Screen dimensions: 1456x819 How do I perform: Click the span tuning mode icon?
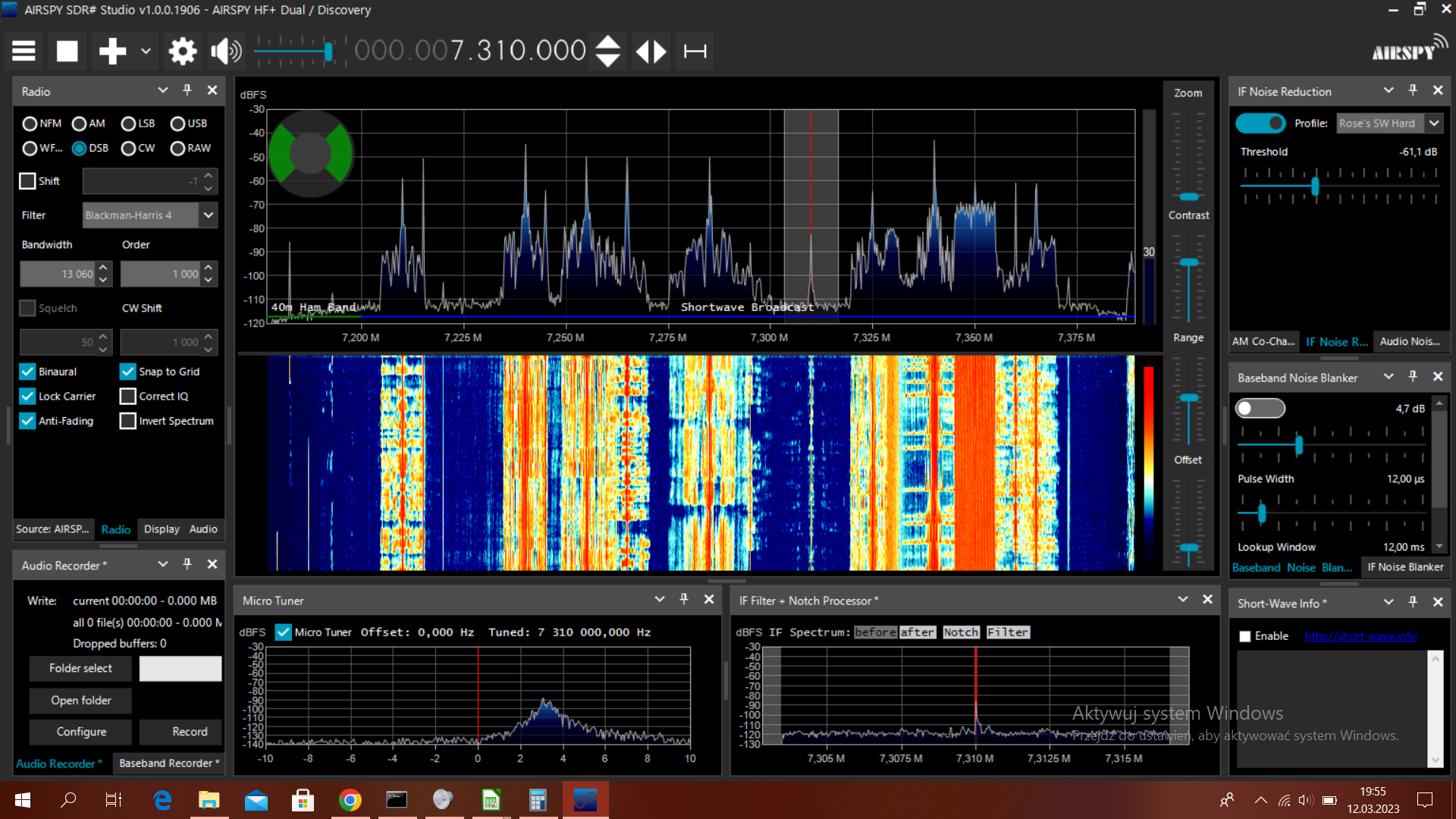pos(695,51)
